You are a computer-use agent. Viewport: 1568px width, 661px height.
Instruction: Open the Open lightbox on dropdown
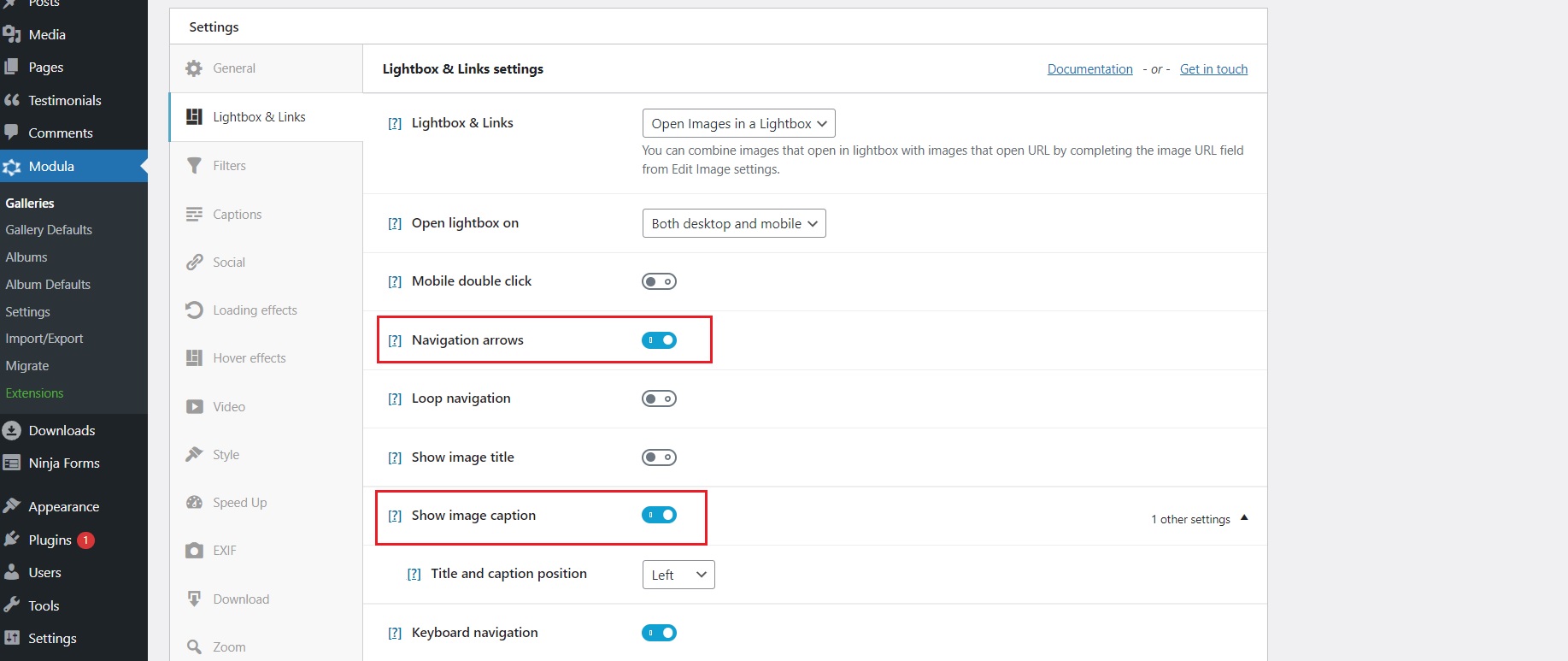tap(733, 223)
